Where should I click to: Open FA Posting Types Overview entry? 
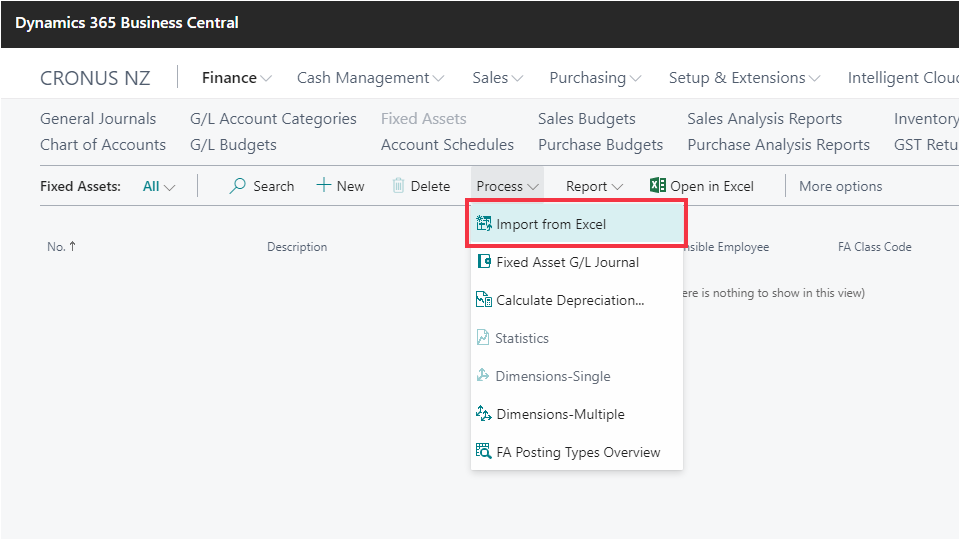577,452
